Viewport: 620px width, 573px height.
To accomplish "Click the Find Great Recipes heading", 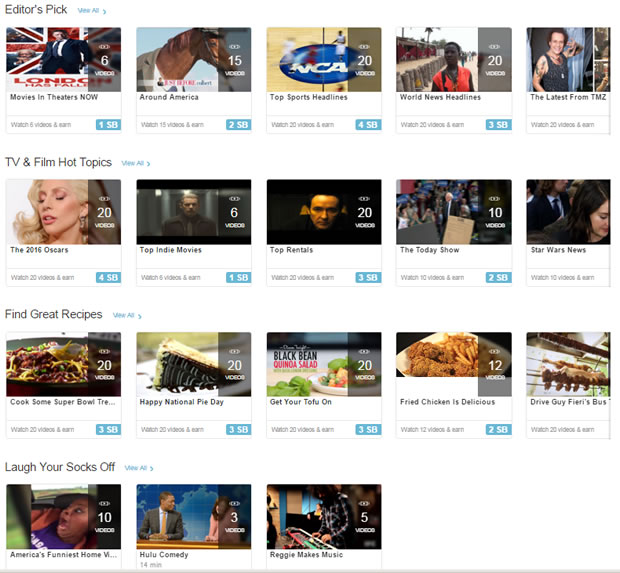I will (53, 314).
